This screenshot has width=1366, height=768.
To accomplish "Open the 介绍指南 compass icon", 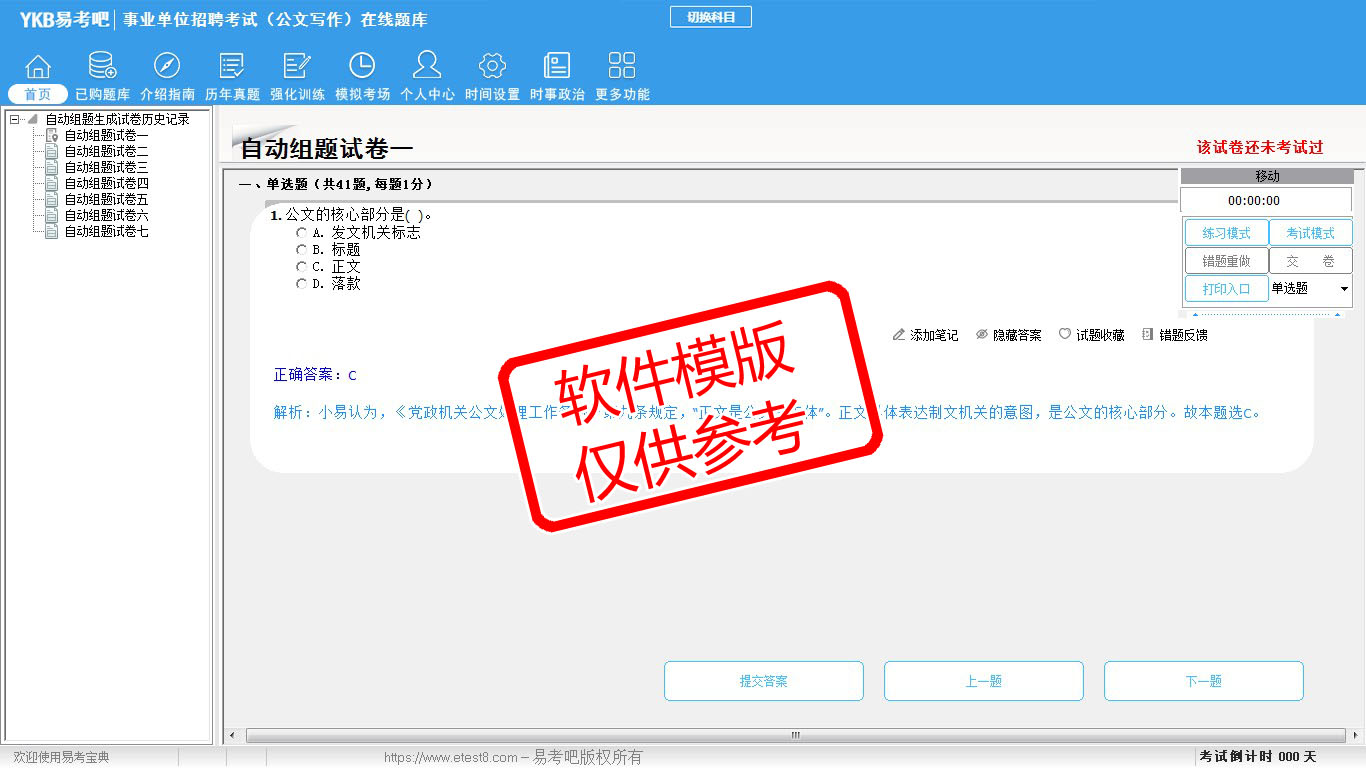I will (167, 67).
